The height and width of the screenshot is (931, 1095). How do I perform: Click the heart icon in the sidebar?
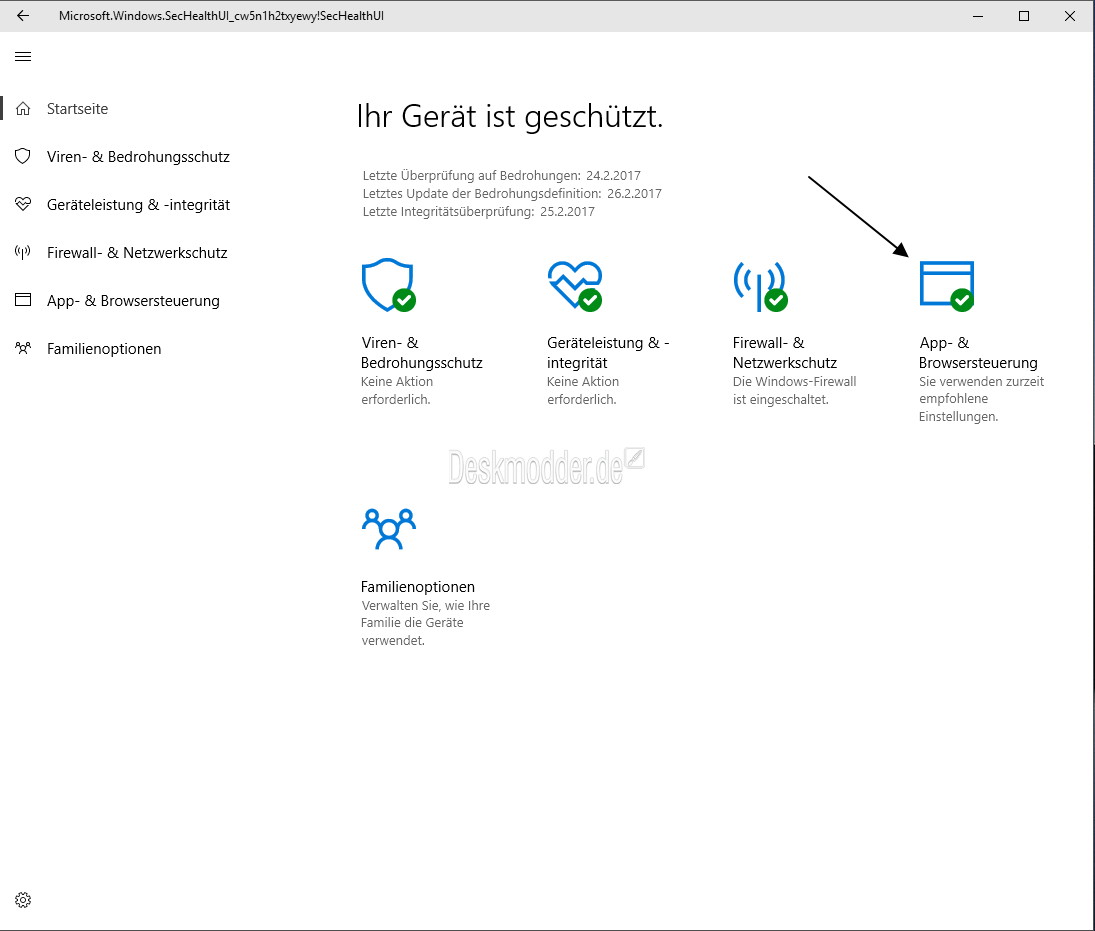click(x=23, y=204)
